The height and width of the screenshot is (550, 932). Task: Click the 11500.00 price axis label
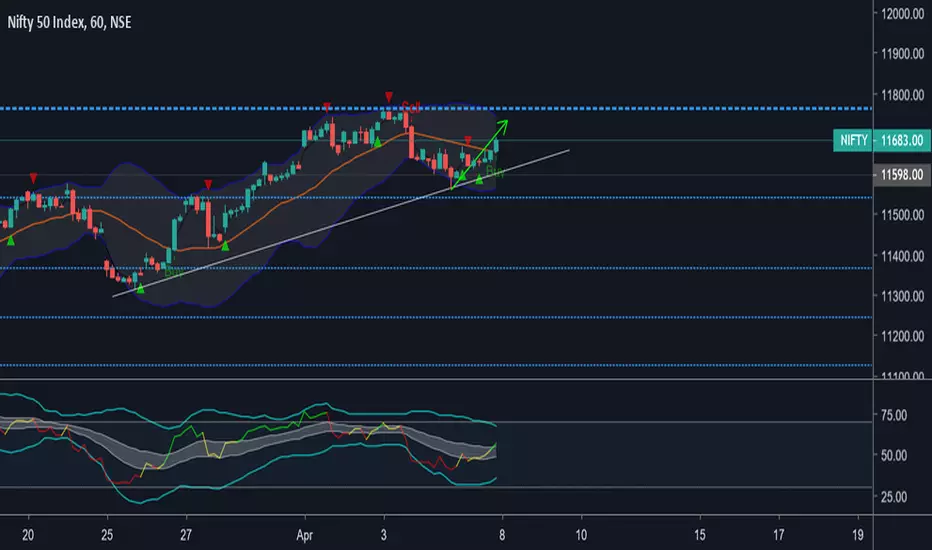(x=902, y=215)
